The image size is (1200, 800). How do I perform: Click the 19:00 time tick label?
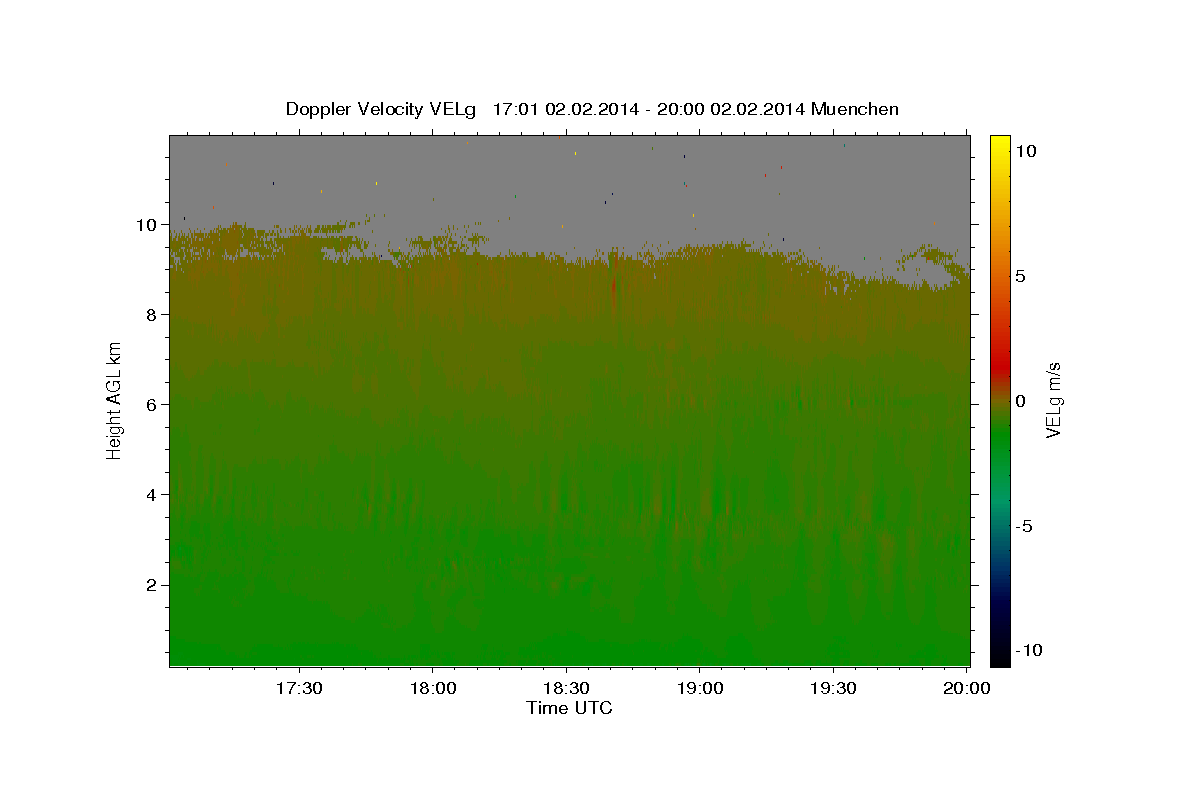point(699,688)
